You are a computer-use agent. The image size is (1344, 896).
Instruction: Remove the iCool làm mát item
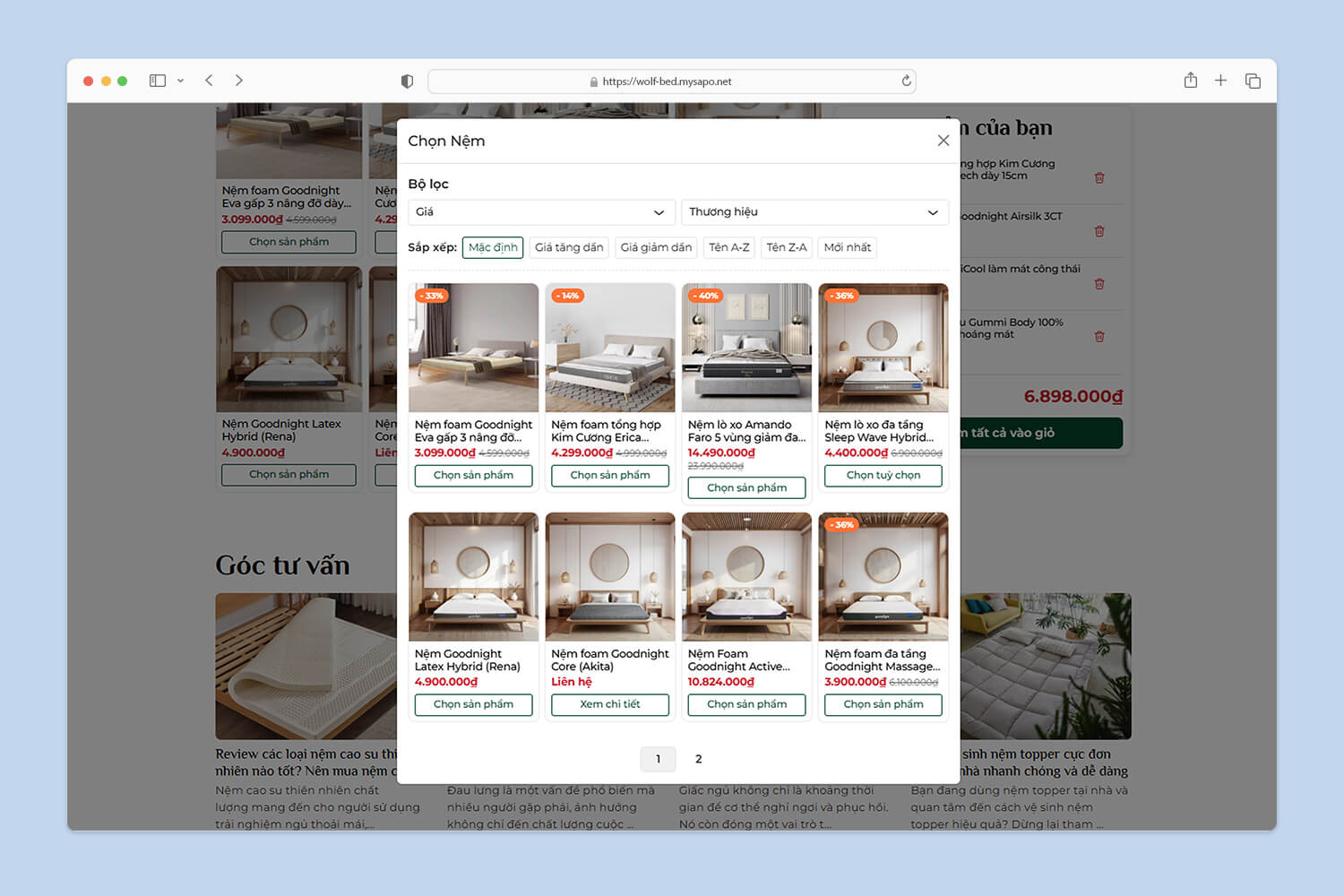(x=1099, y=284)
